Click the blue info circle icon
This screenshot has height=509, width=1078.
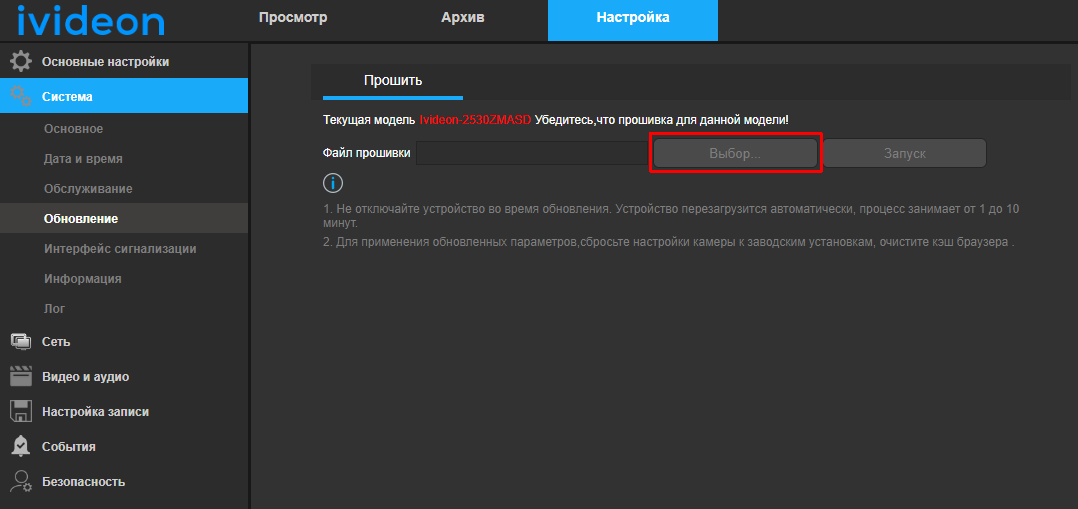[333, 183]
